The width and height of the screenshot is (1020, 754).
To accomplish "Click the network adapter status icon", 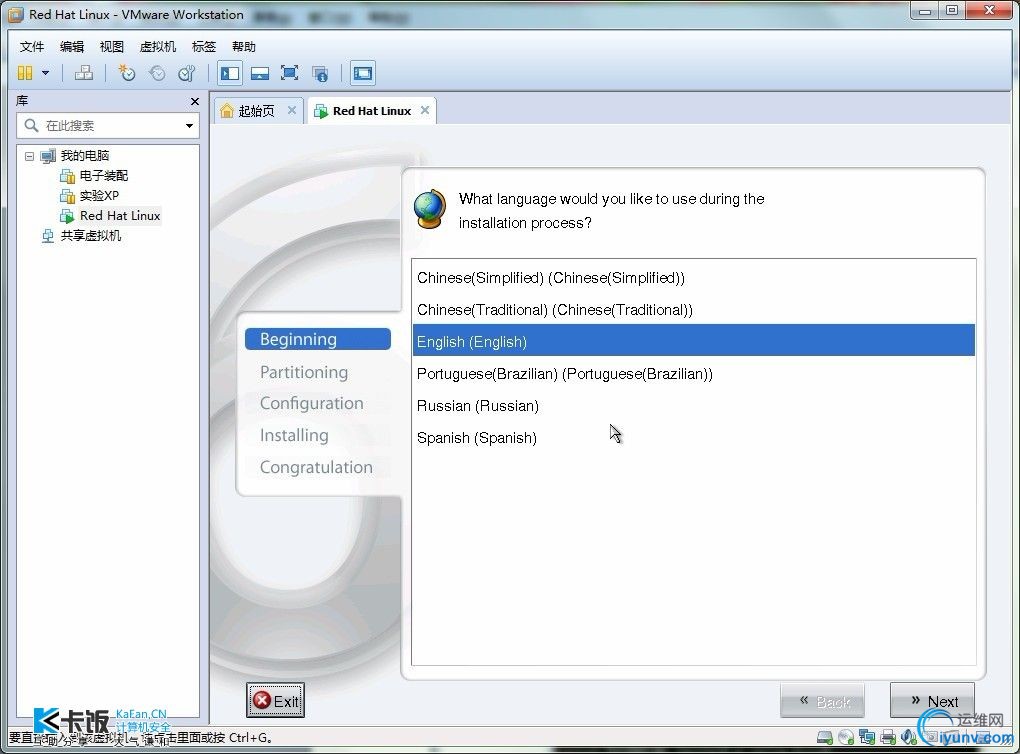I will click(x=866, y=737).
